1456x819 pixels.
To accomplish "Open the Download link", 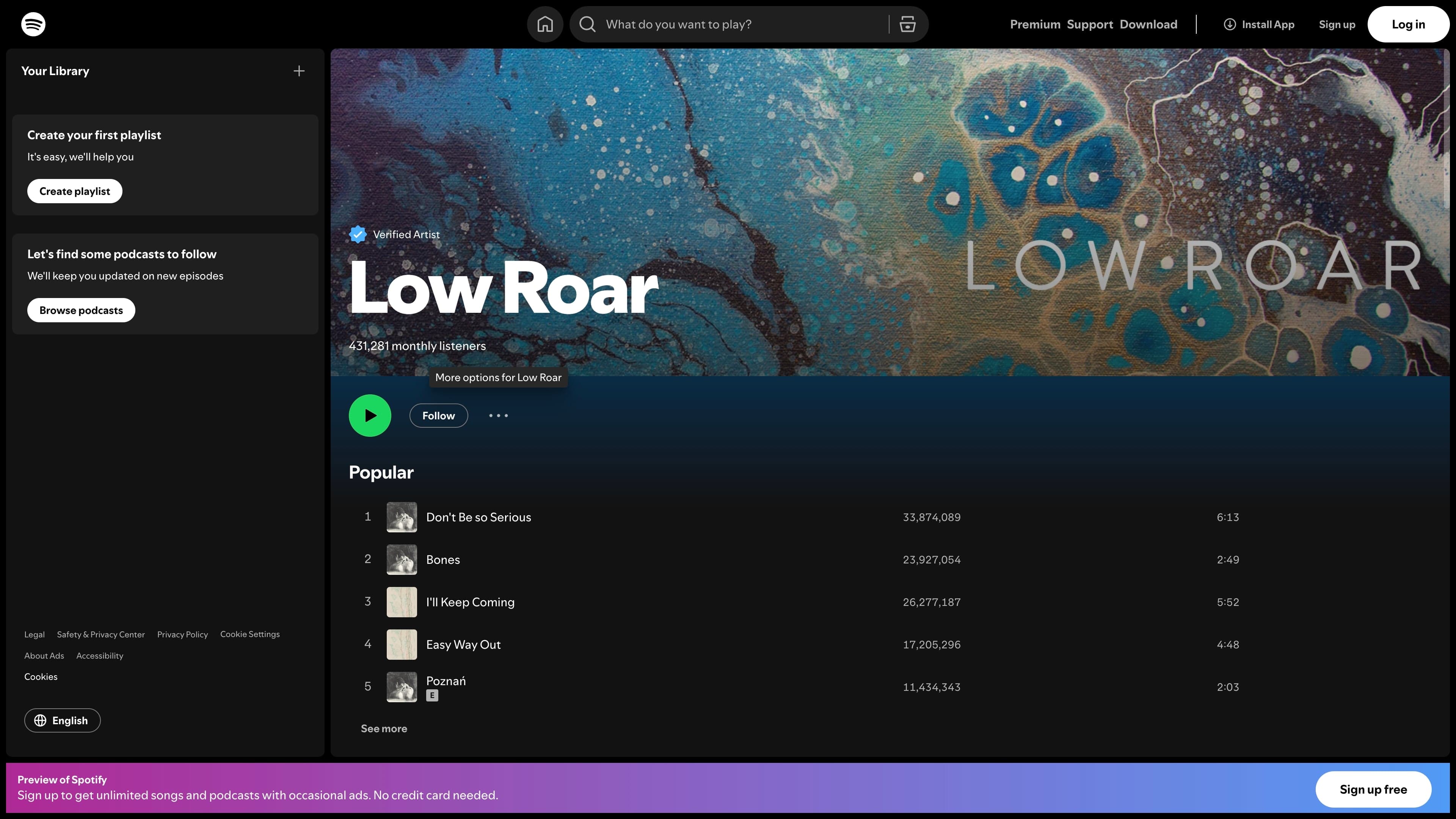I will click(x=1148, y=24).
